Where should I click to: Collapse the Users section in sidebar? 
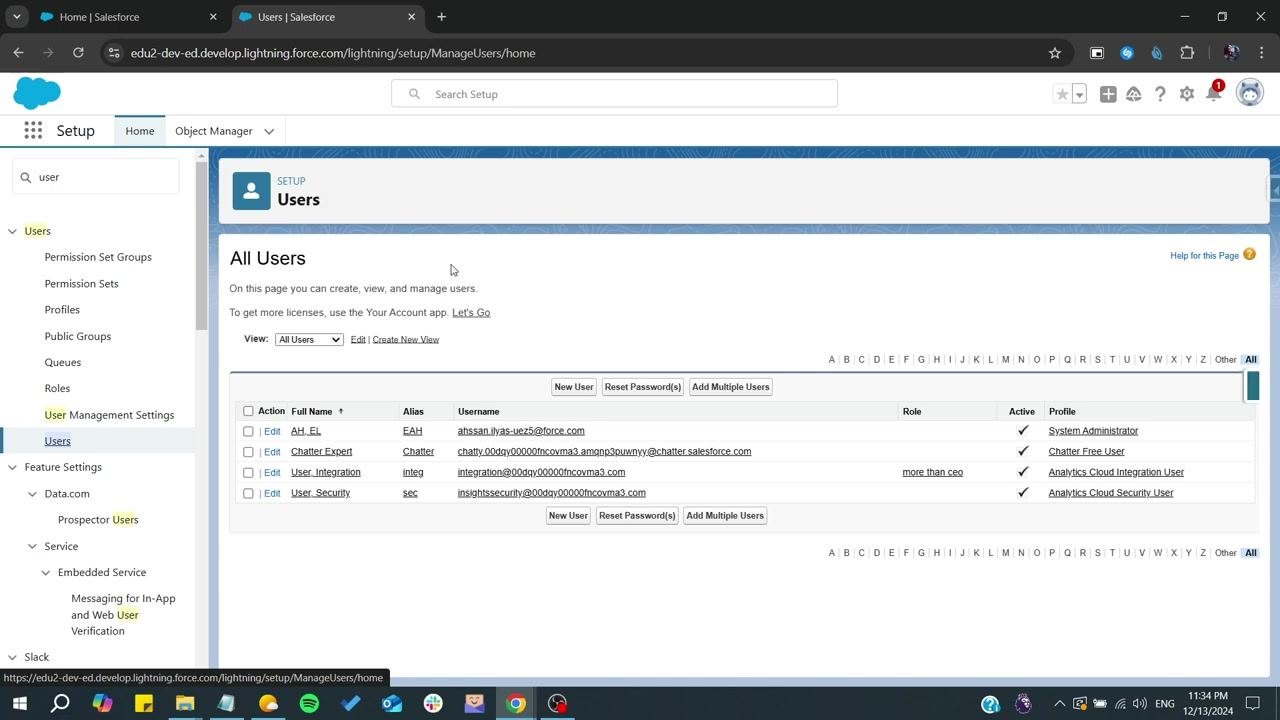point(12,231)
